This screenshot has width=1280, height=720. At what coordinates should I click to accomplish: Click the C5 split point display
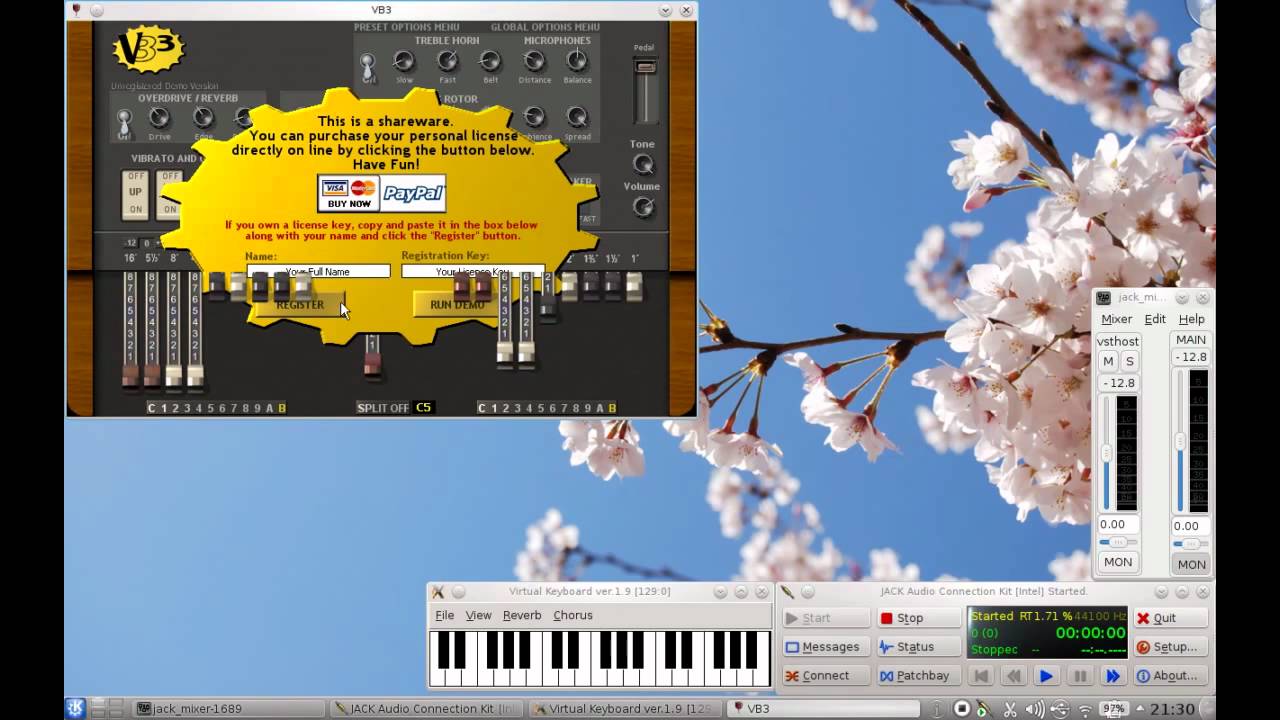(424, 408)
